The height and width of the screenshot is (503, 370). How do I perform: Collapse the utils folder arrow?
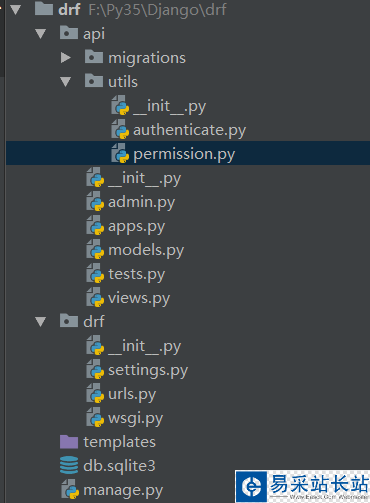pyautogui.click(x=65, y=82)
